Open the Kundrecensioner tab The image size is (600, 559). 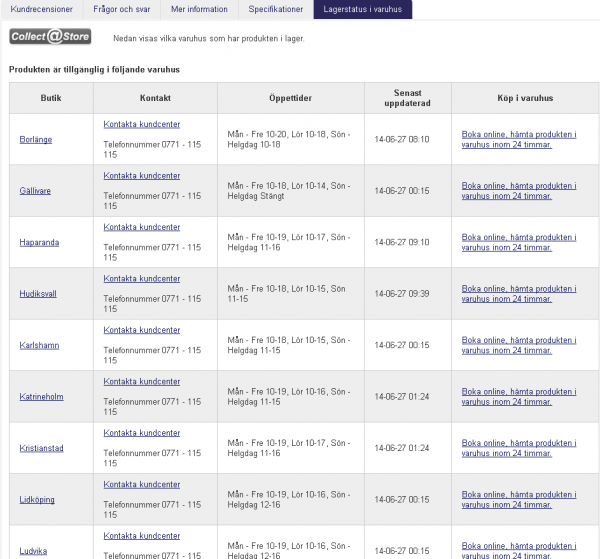coord(42,9)
